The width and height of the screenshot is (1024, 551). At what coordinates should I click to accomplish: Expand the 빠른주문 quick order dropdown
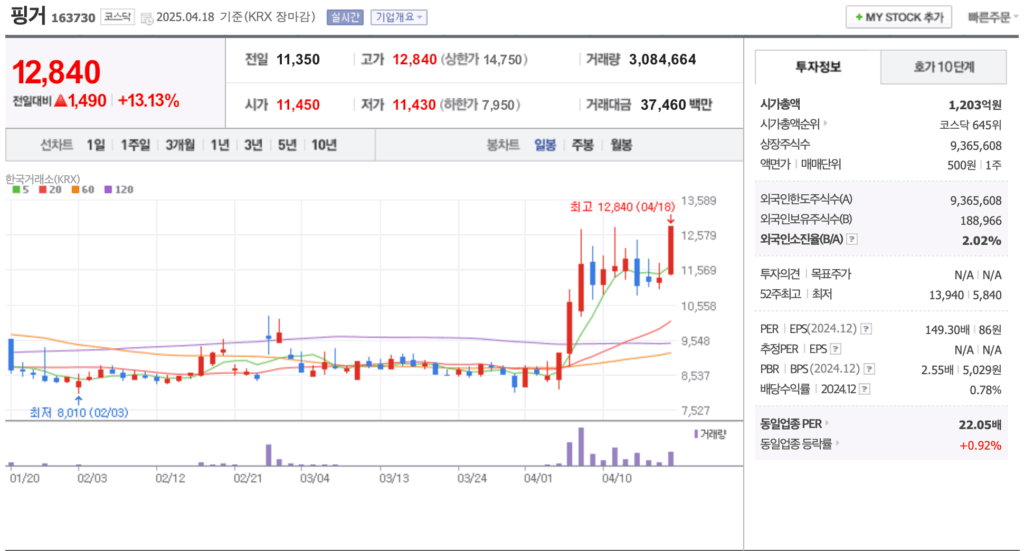[x=993, y=17]
